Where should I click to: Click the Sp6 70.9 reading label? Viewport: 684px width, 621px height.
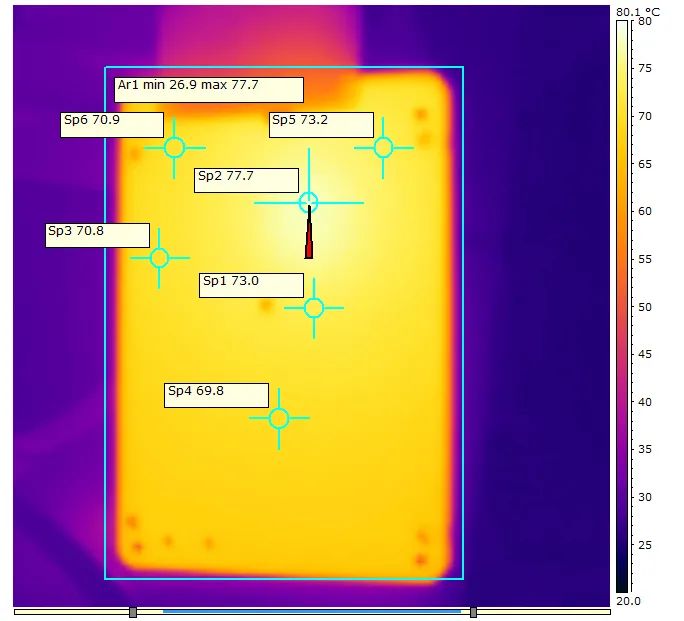111,124
